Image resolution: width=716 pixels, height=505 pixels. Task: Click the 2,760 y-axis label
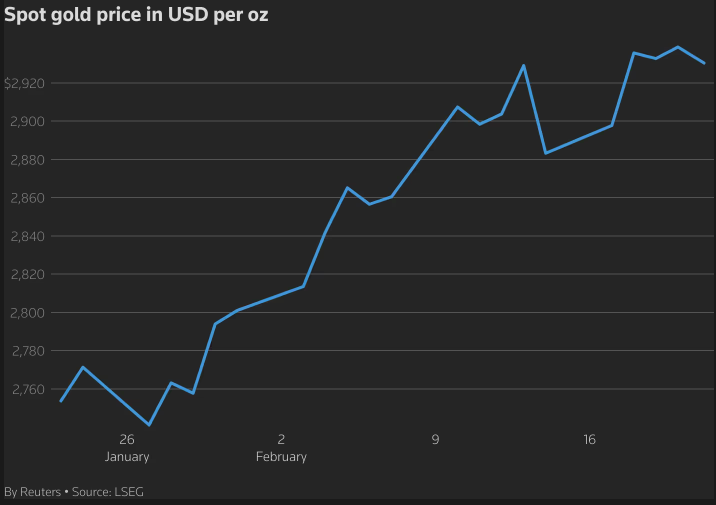[x=26, y=389]
